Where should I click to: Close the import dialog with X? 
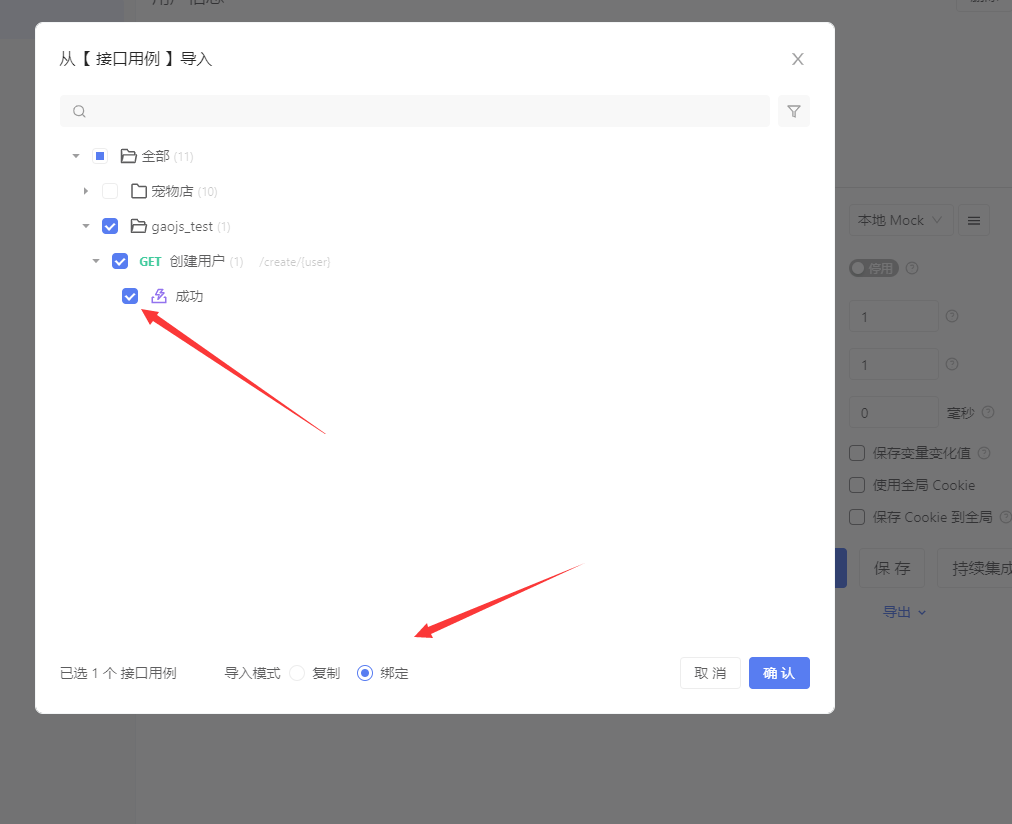pos(798,59)
